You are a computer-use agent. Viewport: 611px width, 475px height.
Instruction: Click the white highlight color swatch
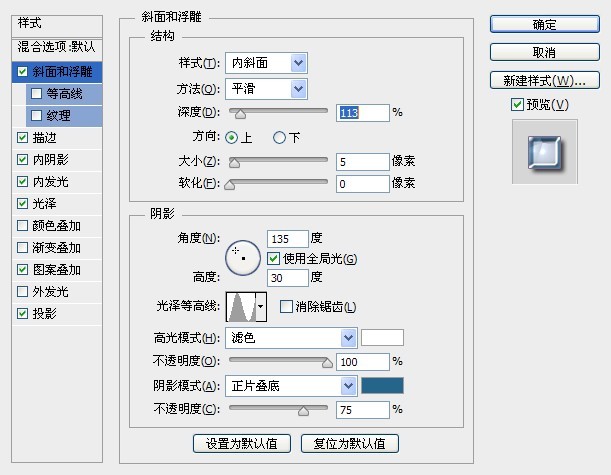pyautogui.click(x=382, y=338)
